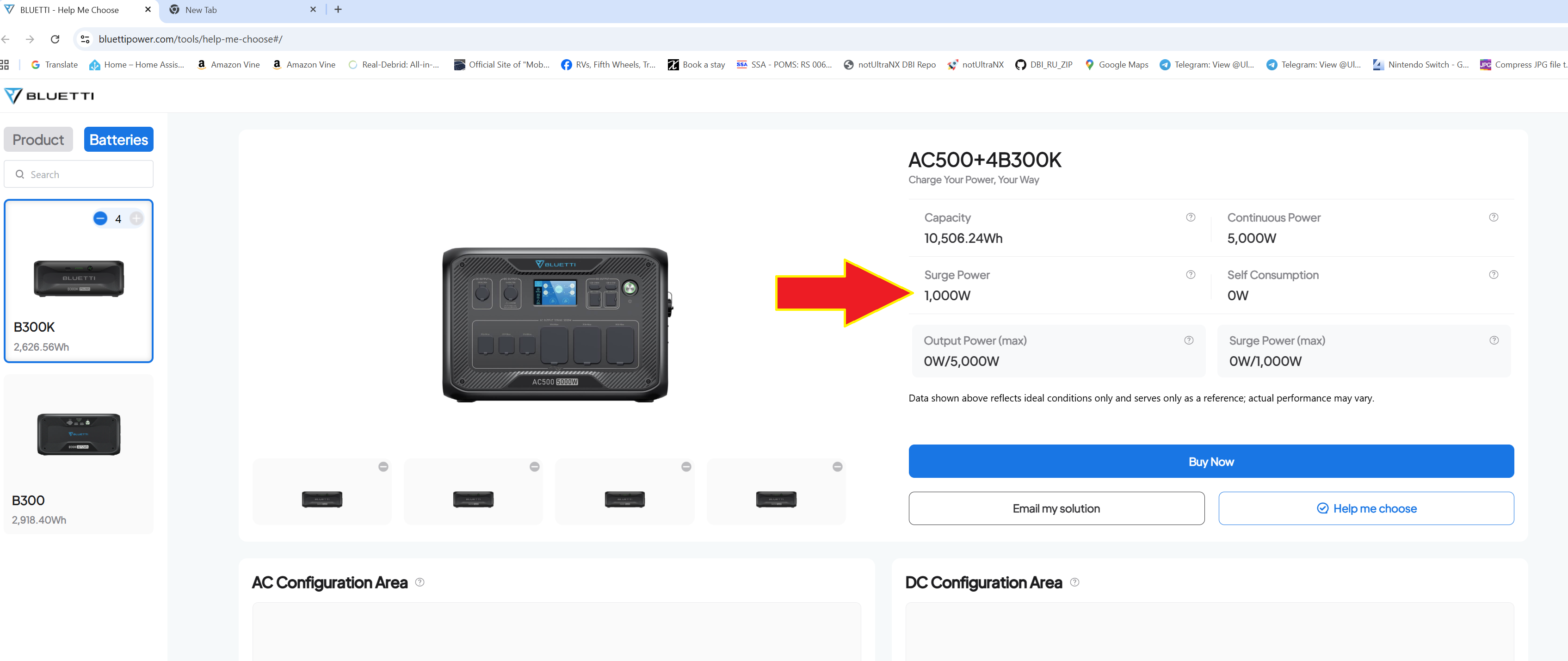Increase B300K battery quantity with plus button
Viewport: 1568px width, 661px height.
136,218
